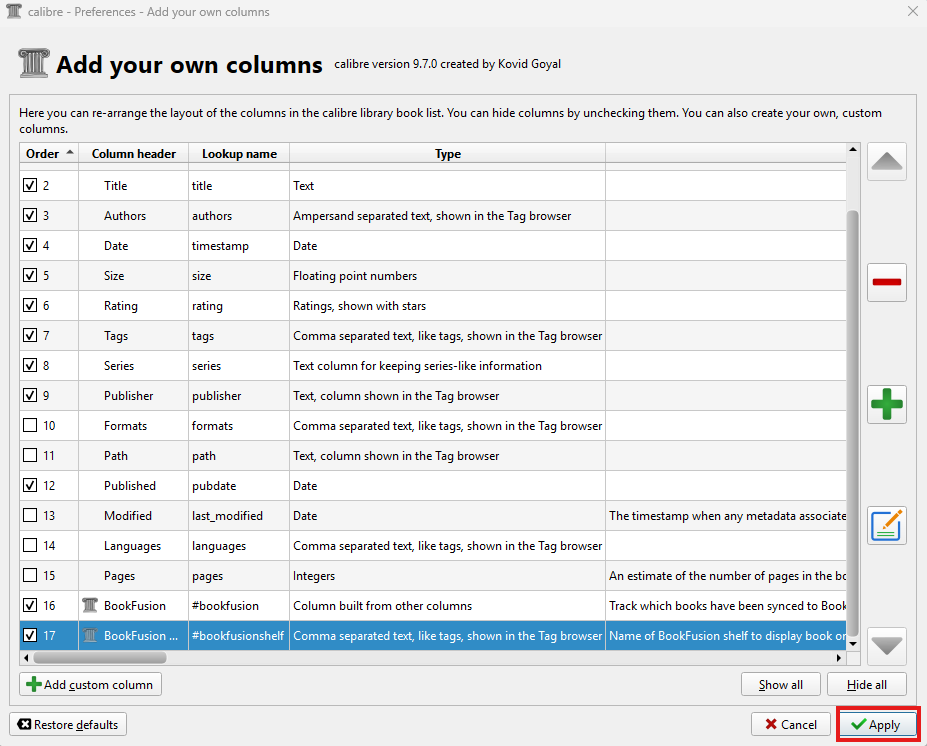This screenshot has height=746, width=927.
Task: Select 'Text column for keeping series-like information'
Action: [x=448, y=365]
